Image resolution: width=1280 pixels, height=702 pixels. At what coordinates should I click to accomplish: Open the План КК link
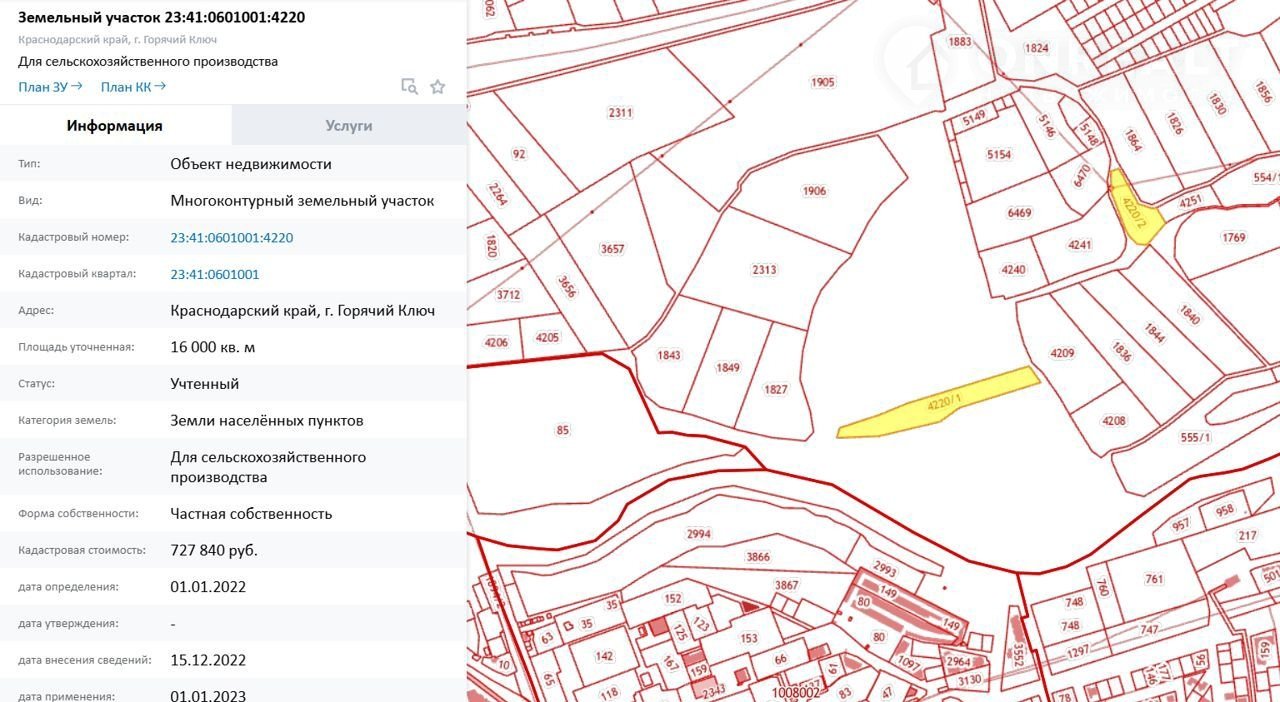[x=133, y=87]
